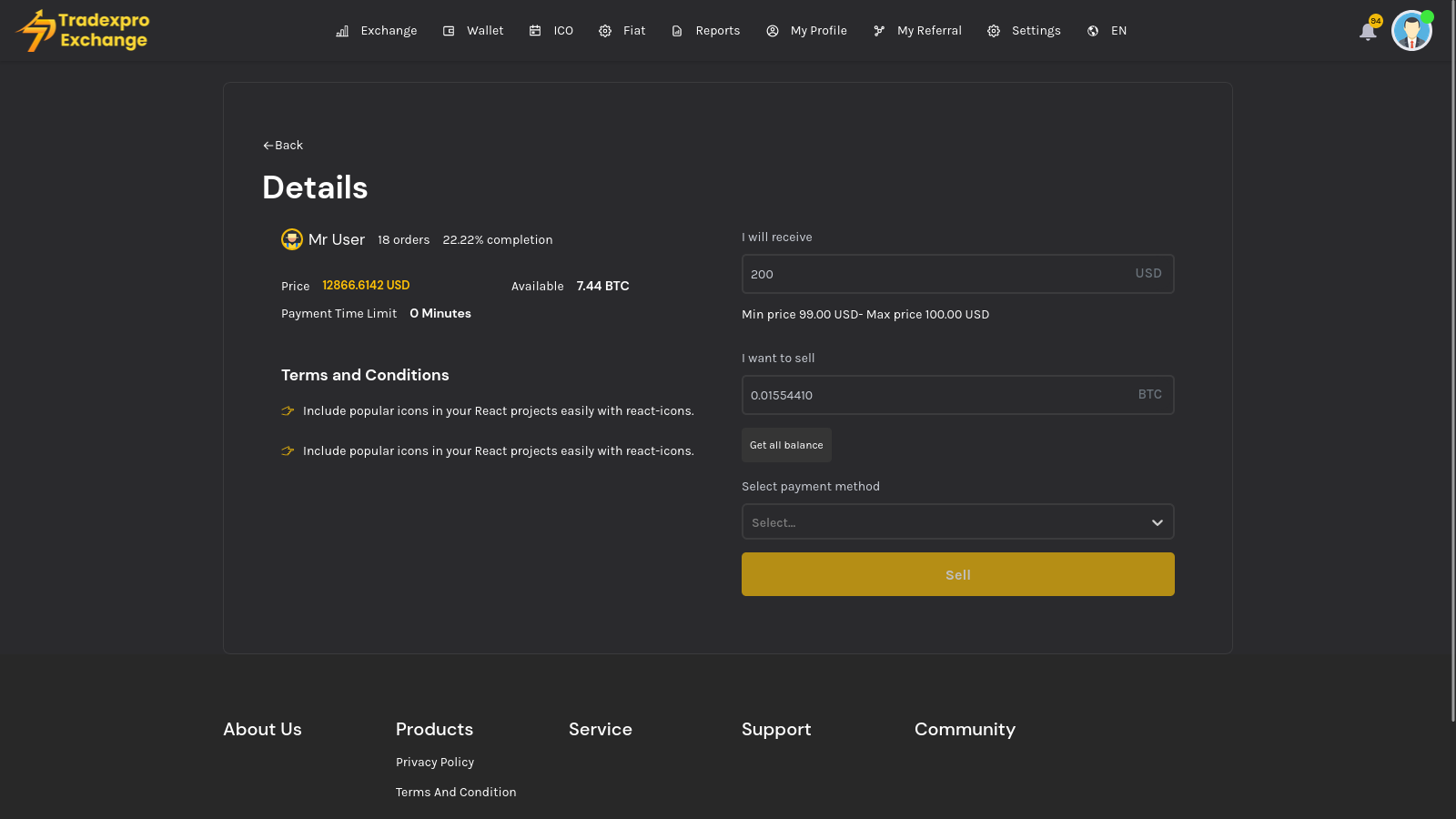Click the Exchange chart icon
The height and width of the screenshot is (819, 1456).
point(342,31)
